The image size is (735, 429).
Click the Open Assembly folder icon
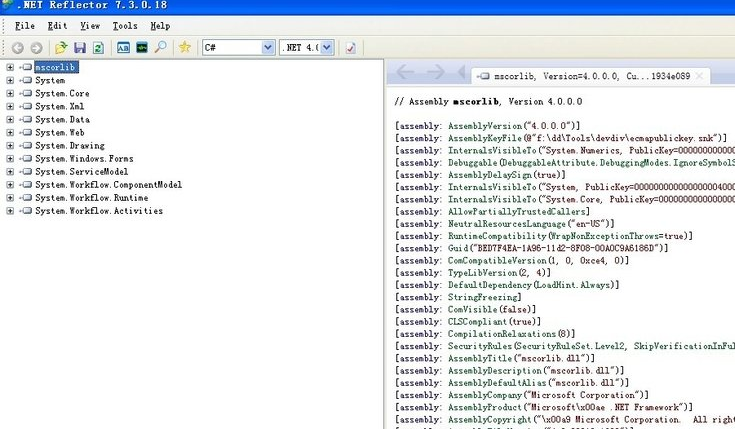62,47
